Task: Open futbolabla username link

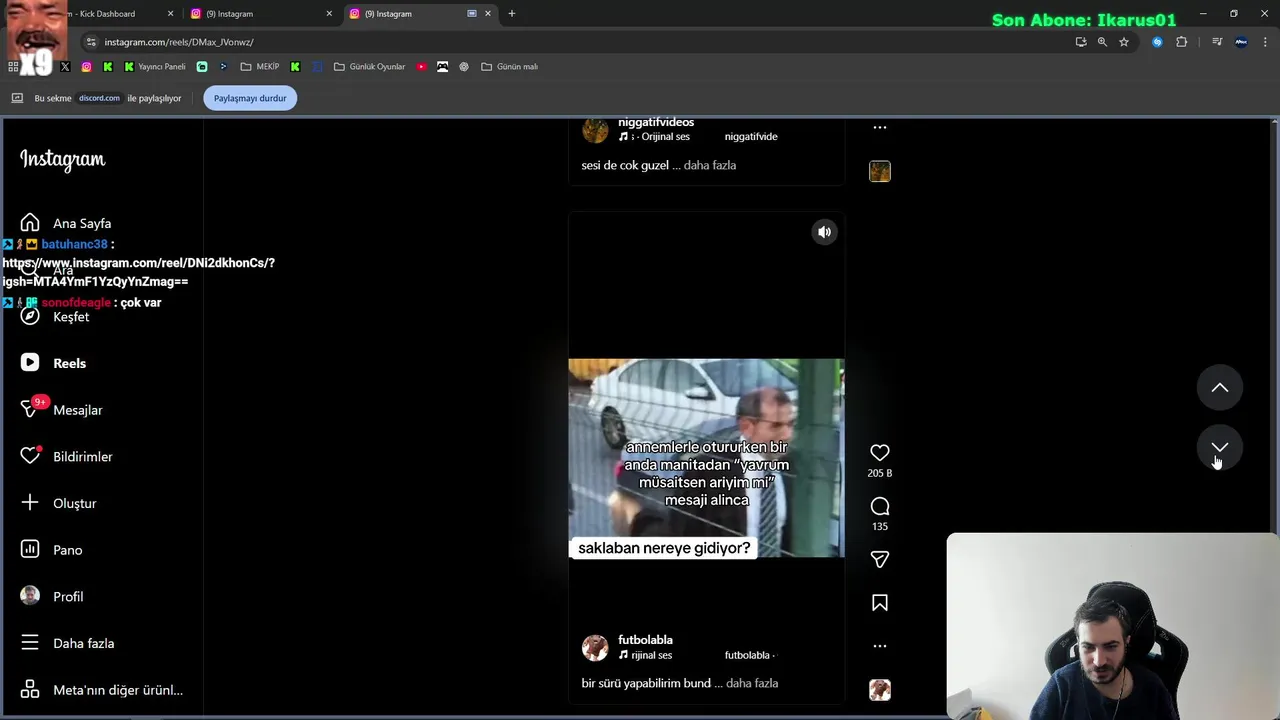Action: click(x=645, y=640)
